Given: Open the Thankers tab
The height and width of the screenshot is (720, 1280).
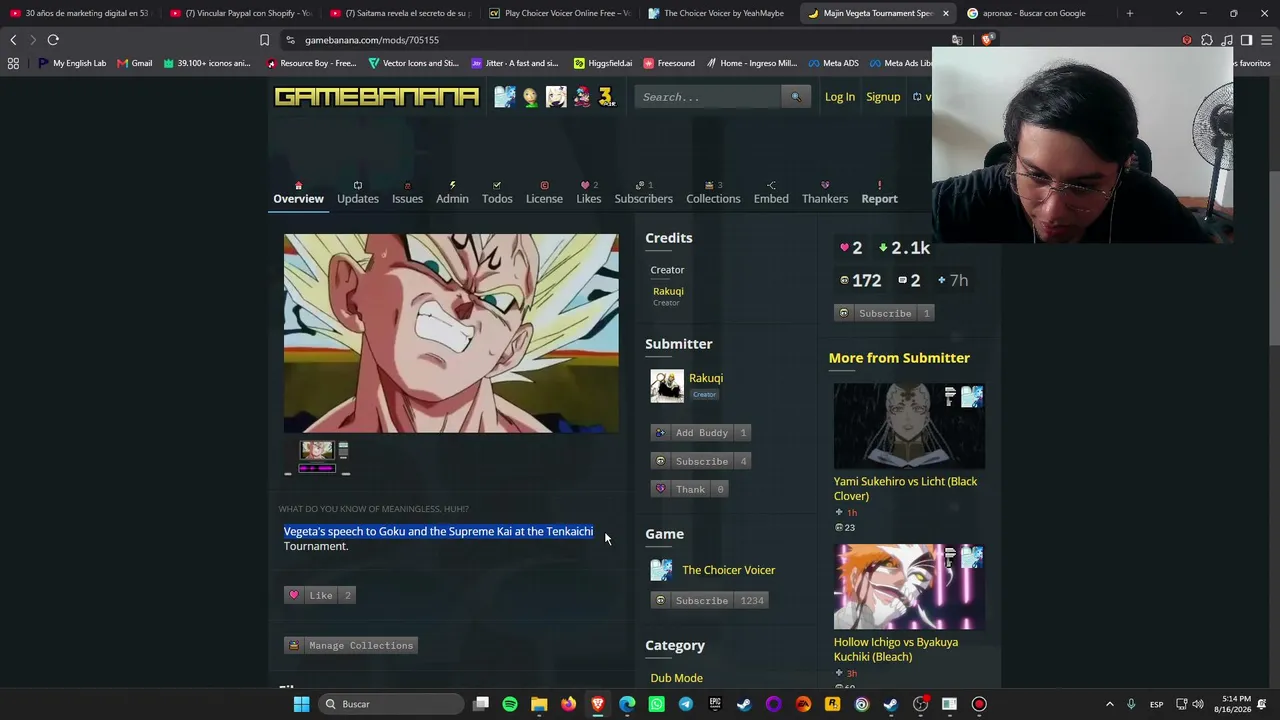Looking at the screenshot, I should point(825,193).
